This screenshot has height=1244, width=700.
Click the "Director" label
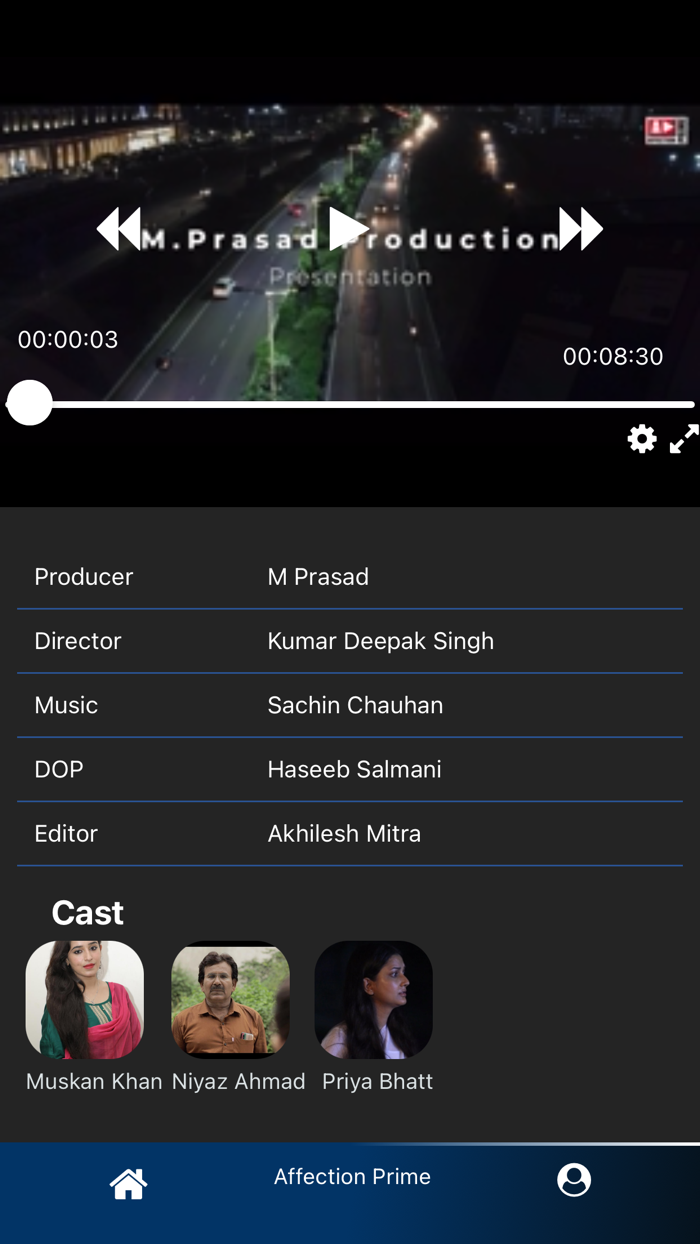pyautogui.click(x=77, y=641)
